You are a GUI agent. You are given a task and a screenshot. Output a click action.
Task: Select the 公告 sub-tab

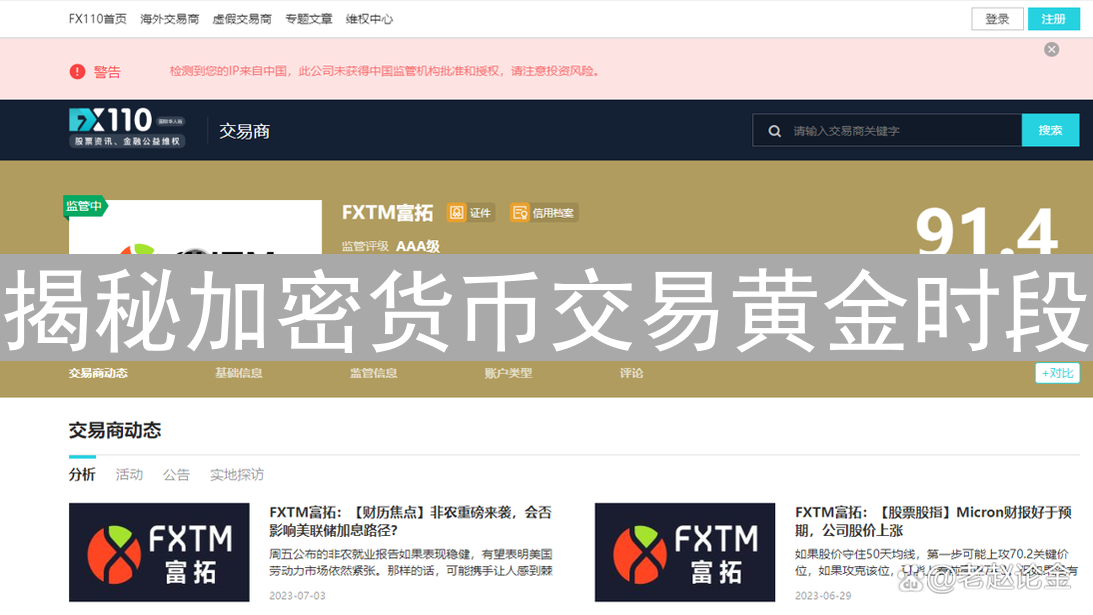pos(176,475)
